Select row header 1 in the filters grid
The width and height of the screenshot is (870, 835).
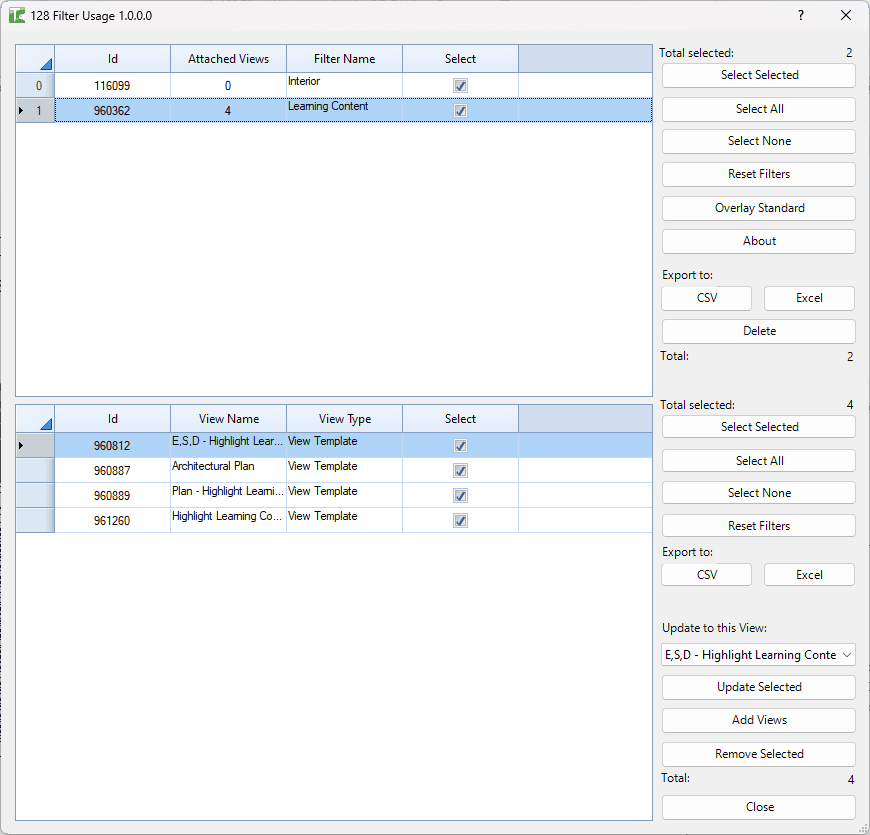click(x=35, y=110)
